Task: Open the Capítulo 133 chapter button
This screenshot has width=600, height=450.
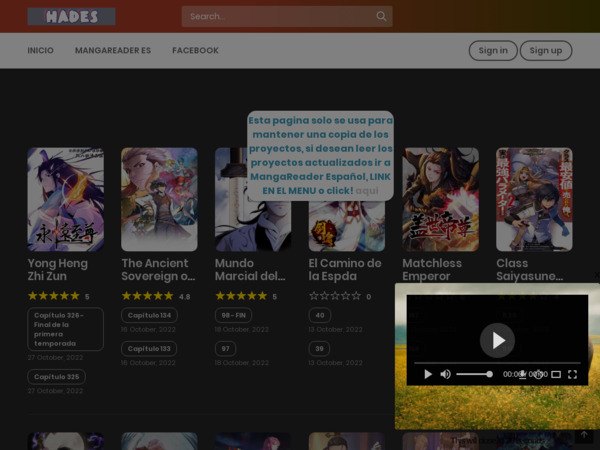Action: point(149,349)
